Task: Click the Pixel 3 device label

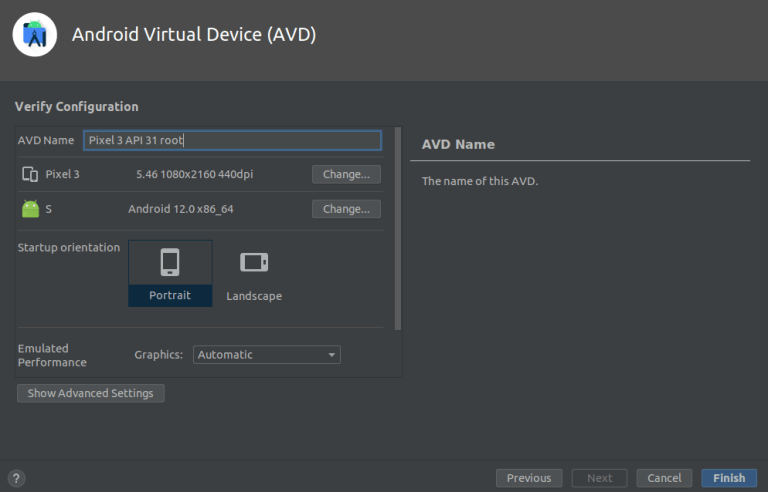Action: pos(62,174)
